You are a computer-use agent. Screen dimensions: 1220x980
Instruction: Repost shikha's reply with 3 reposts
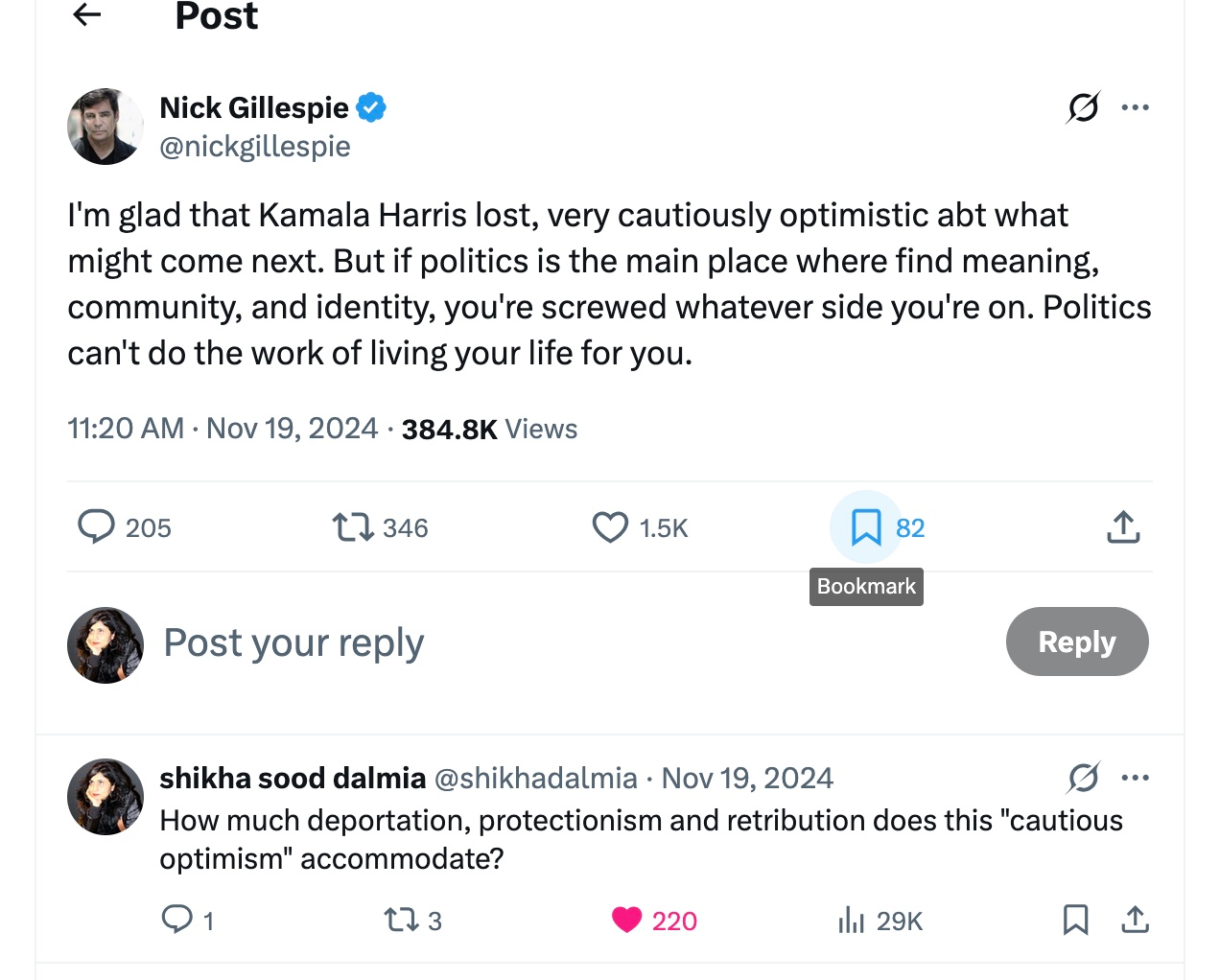tap(400, 921)
